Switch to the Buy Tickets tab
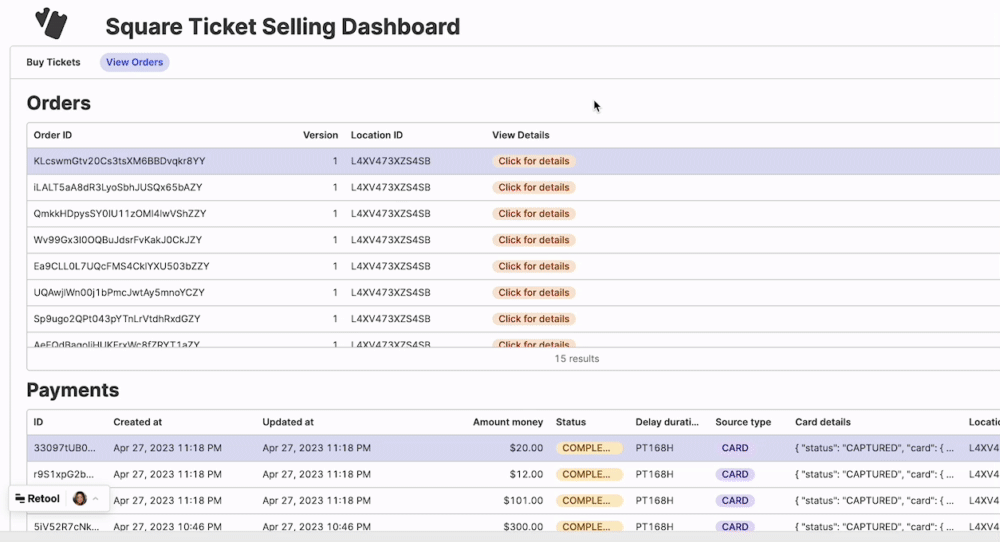 53,62
